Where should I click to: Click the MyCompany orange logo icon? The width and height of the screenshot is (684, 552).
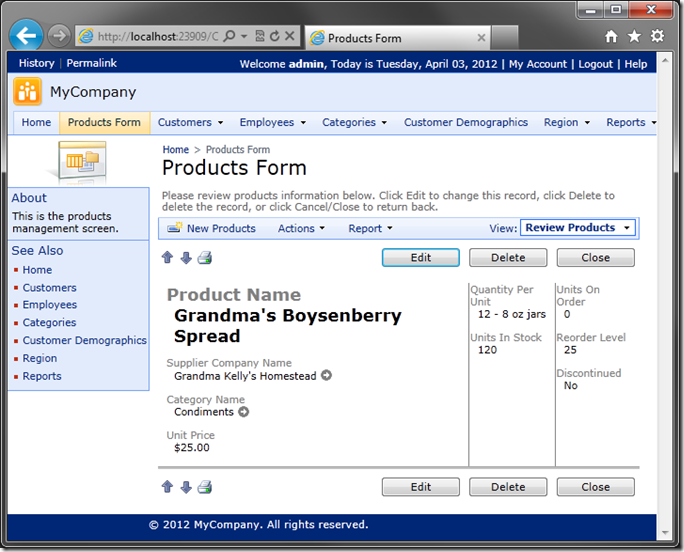click(x=27, y=92)
